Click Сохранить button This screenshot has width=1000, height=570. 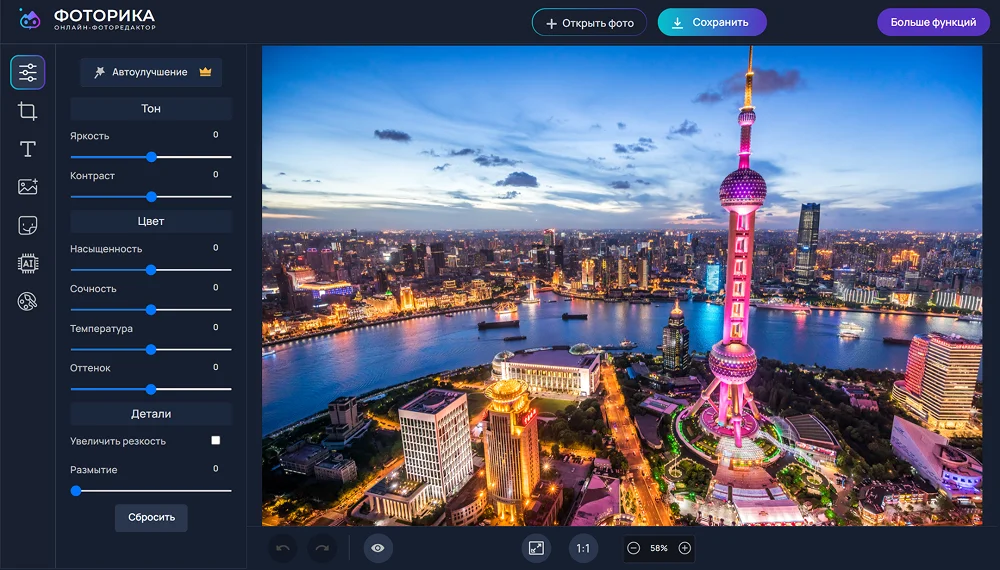pos(712,22)
